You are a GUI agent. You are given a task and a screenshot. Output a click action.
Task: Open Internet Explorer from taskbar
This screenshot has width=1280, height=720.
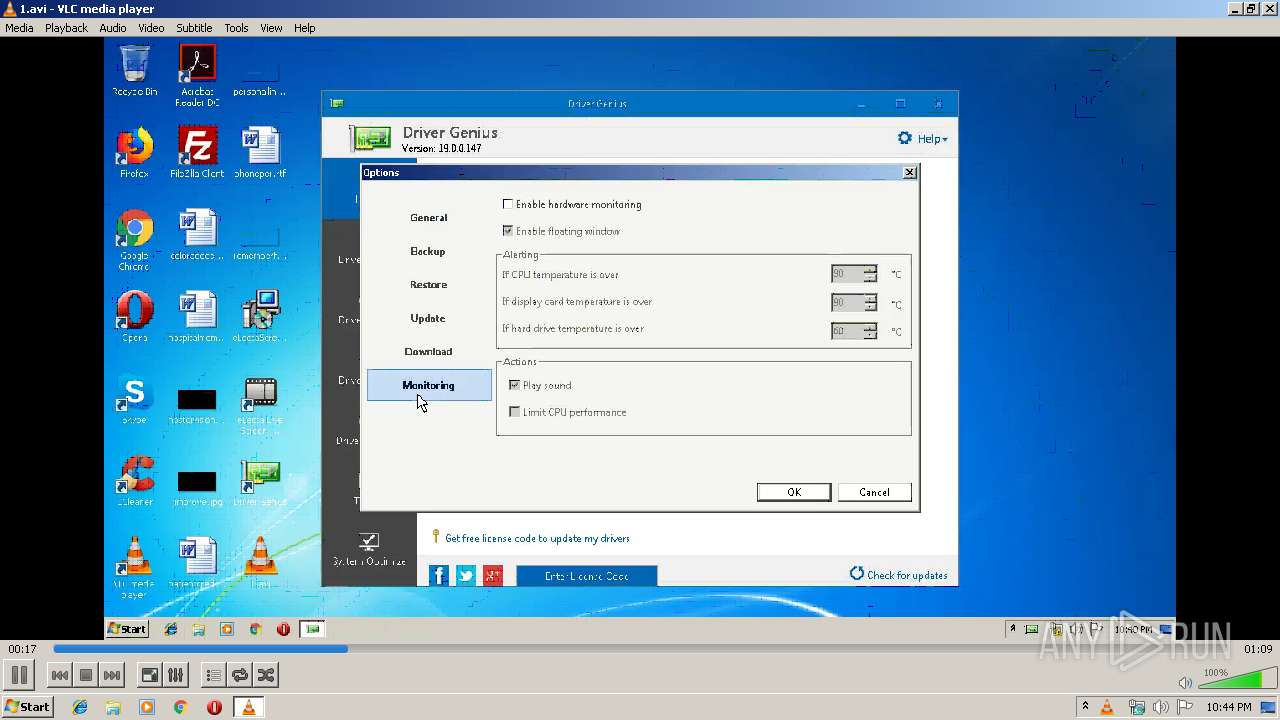point(80,707)
